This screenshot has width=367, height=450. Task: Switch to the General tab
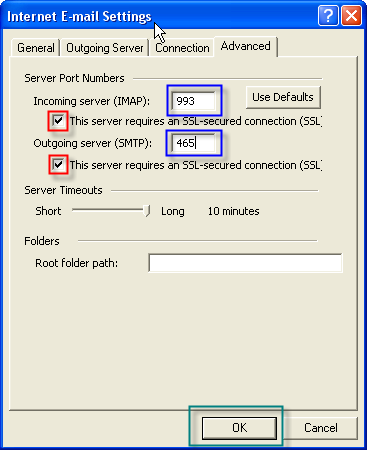tap(36, 48)
